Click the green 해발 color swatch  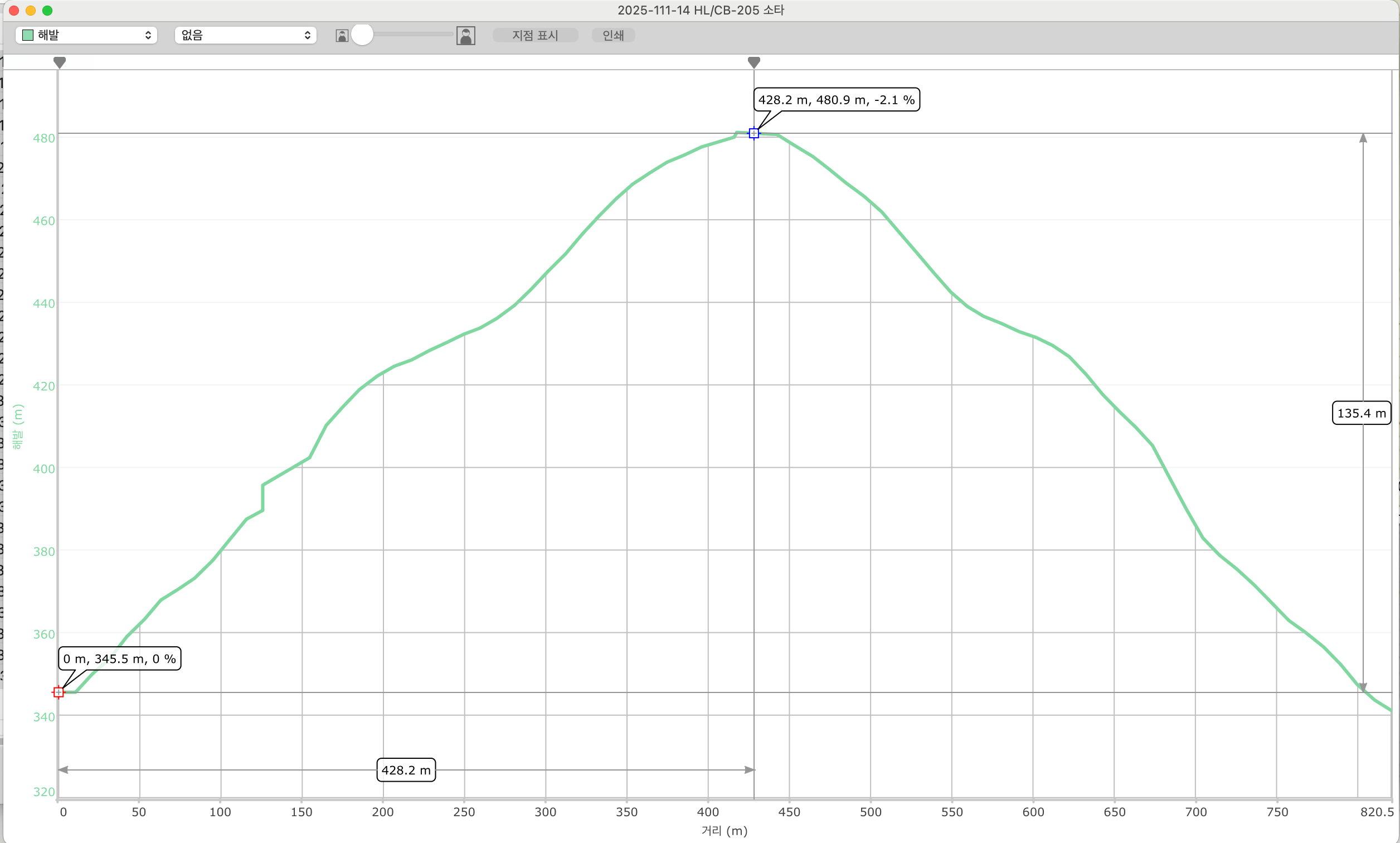pos(28,35)
